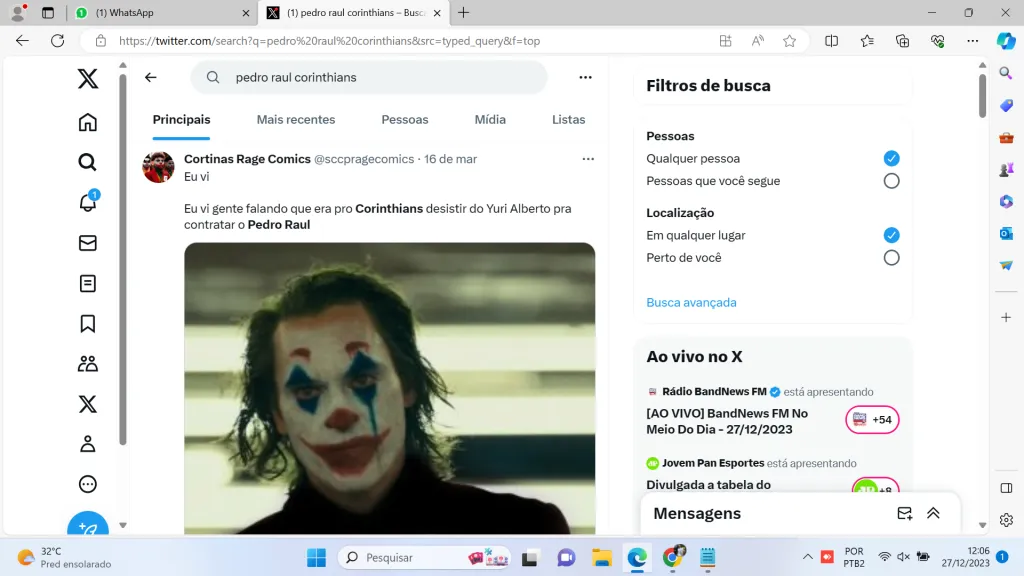The width and height of the screenshot is (1024, 576).
Task: Open Communities people icon in sidebar
Action: (x=88, y=364)
